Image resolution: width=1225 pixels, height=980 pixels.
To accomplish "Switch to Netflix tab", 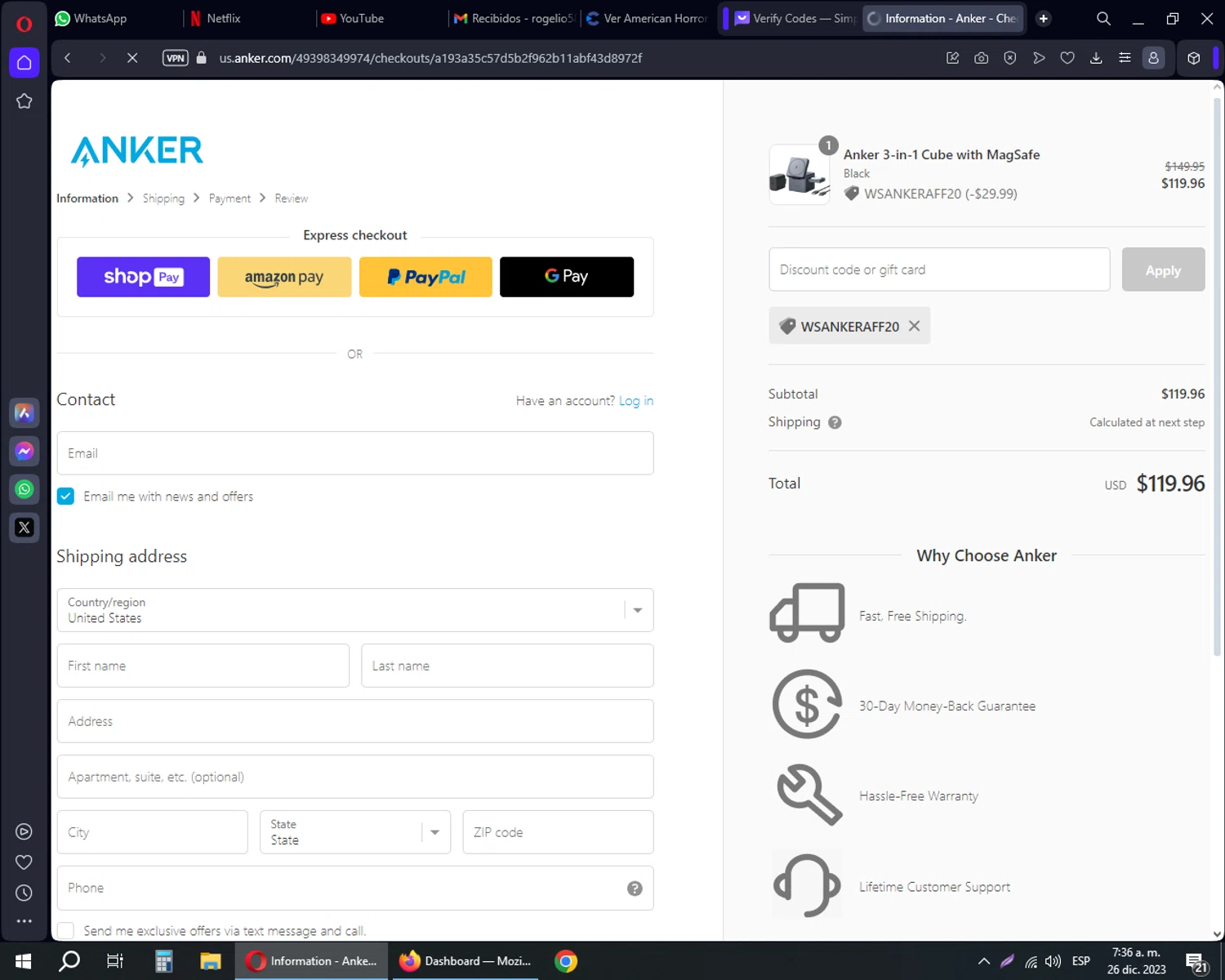I will [x=249, y=18].
